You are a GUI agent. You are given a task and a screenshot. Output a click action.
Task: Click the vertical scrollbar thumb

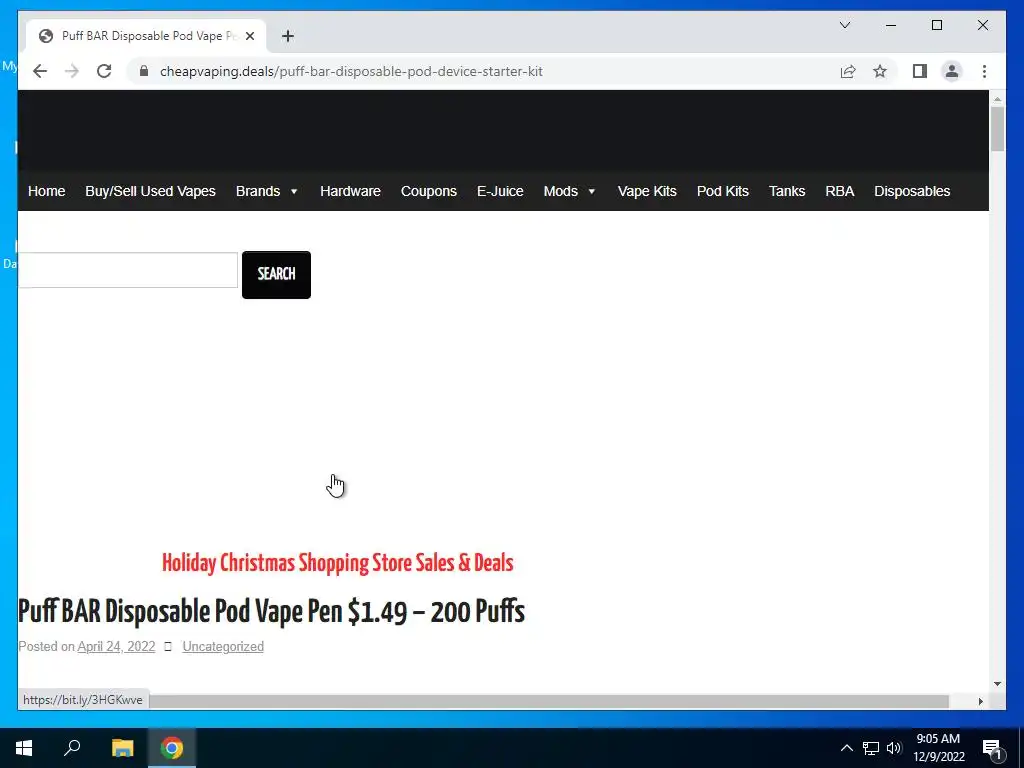[997, 129]
